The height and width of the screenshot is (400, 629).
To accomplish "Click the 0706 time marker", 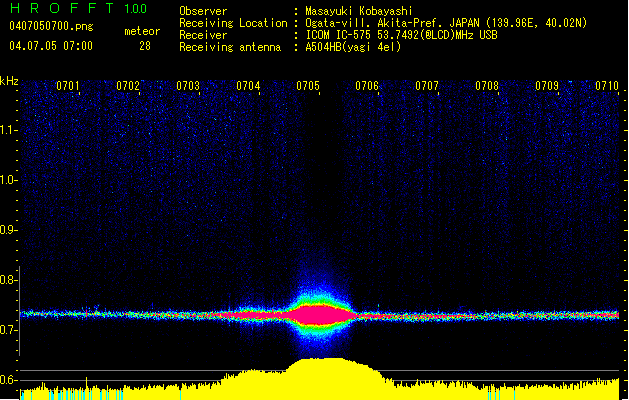I will [367, 86].
